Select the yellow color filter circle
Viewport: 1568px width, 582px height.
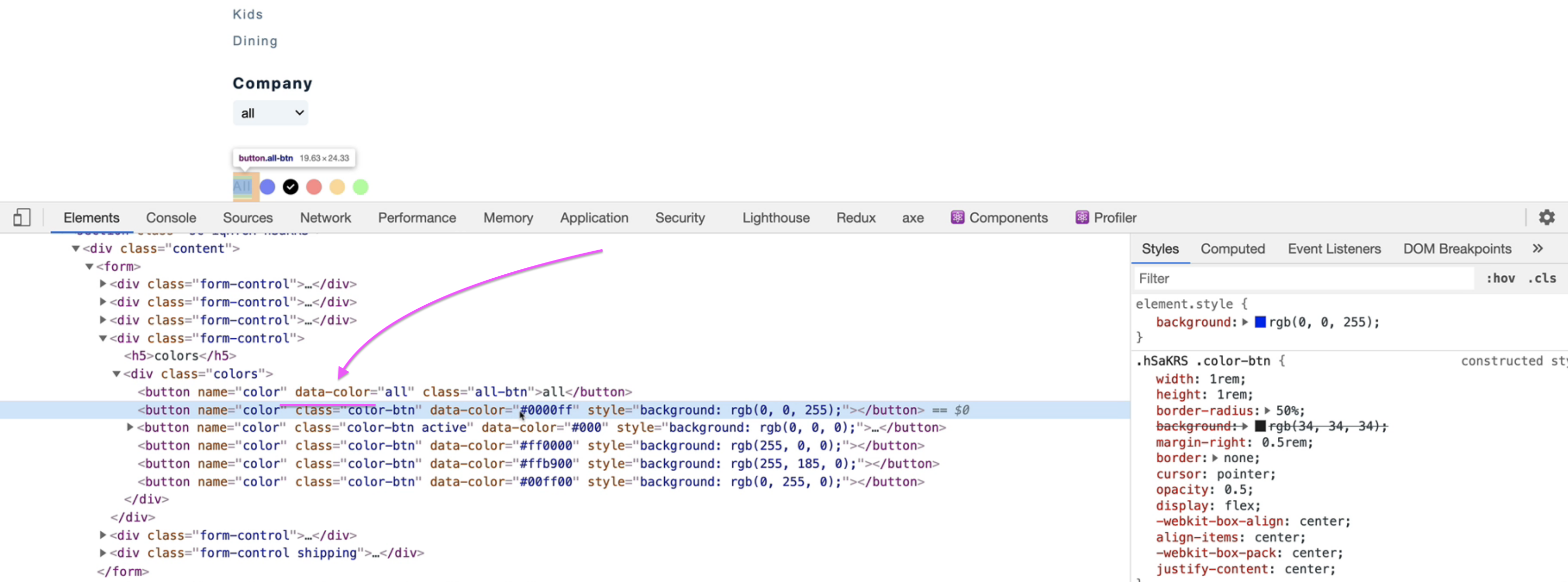[x=337, y=187]
